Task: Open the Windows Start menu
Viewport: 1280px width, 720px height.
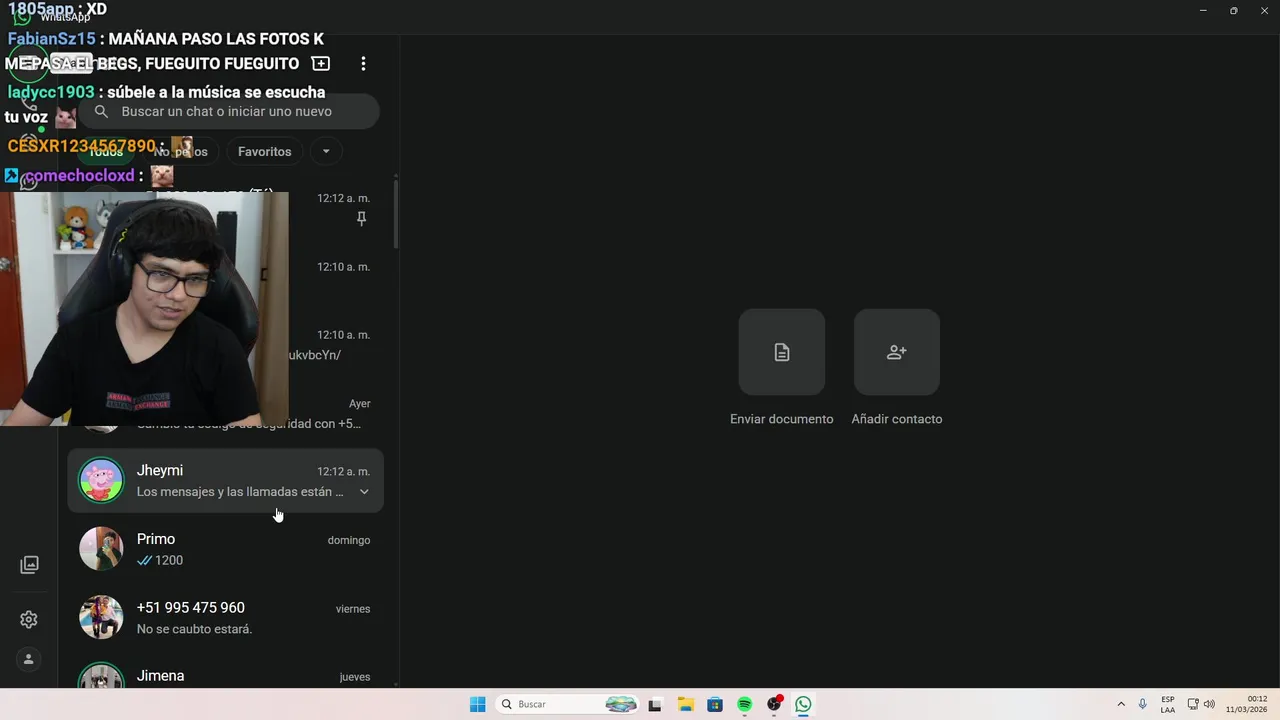Action: 478,704
